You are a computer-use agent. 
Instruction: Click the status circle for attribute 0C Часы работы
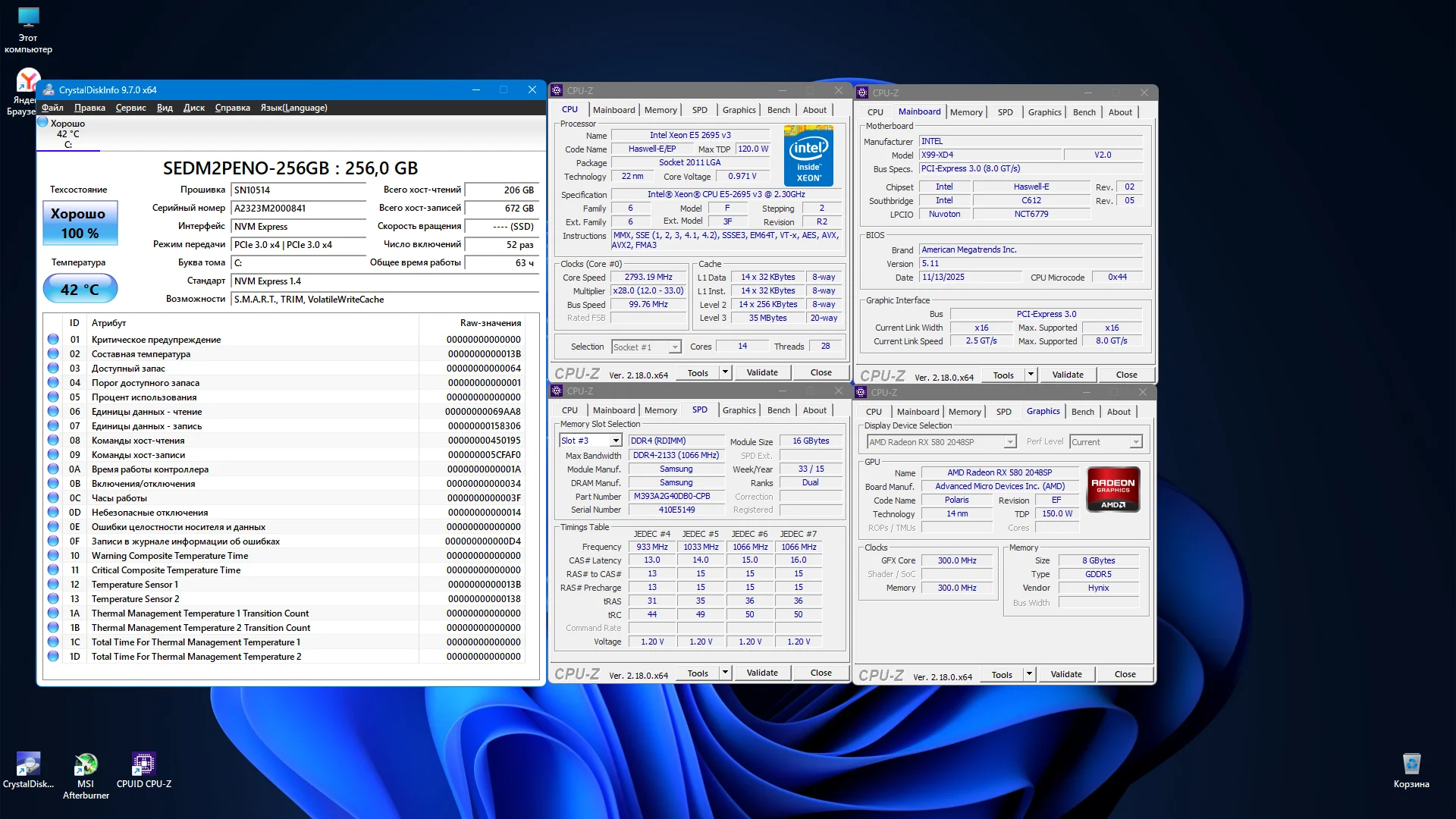pos(53,497)
